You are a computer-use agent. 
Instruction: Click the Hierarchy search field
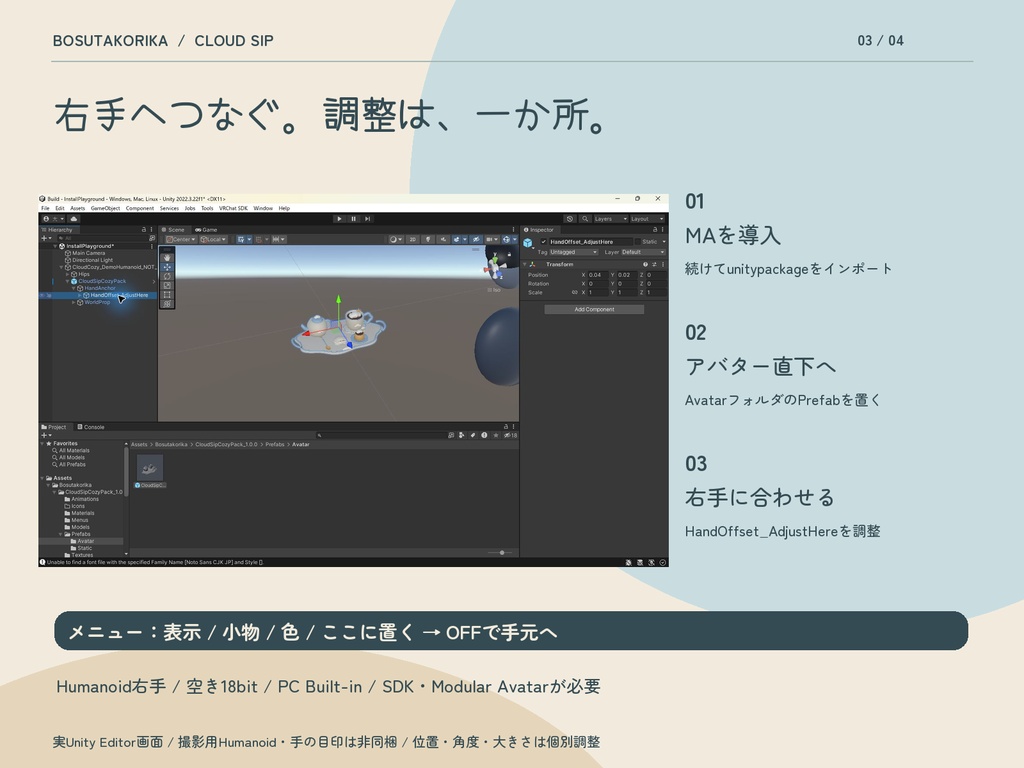101,238
